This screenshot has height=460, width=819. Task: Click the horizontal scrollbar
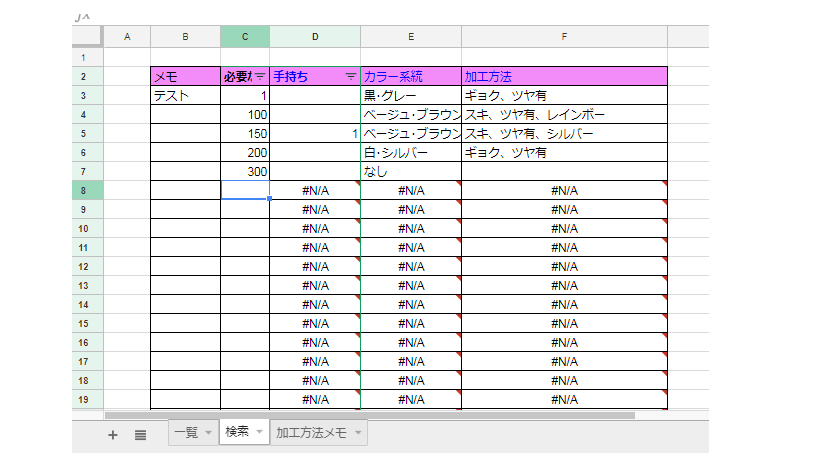[x=370, y=416]
